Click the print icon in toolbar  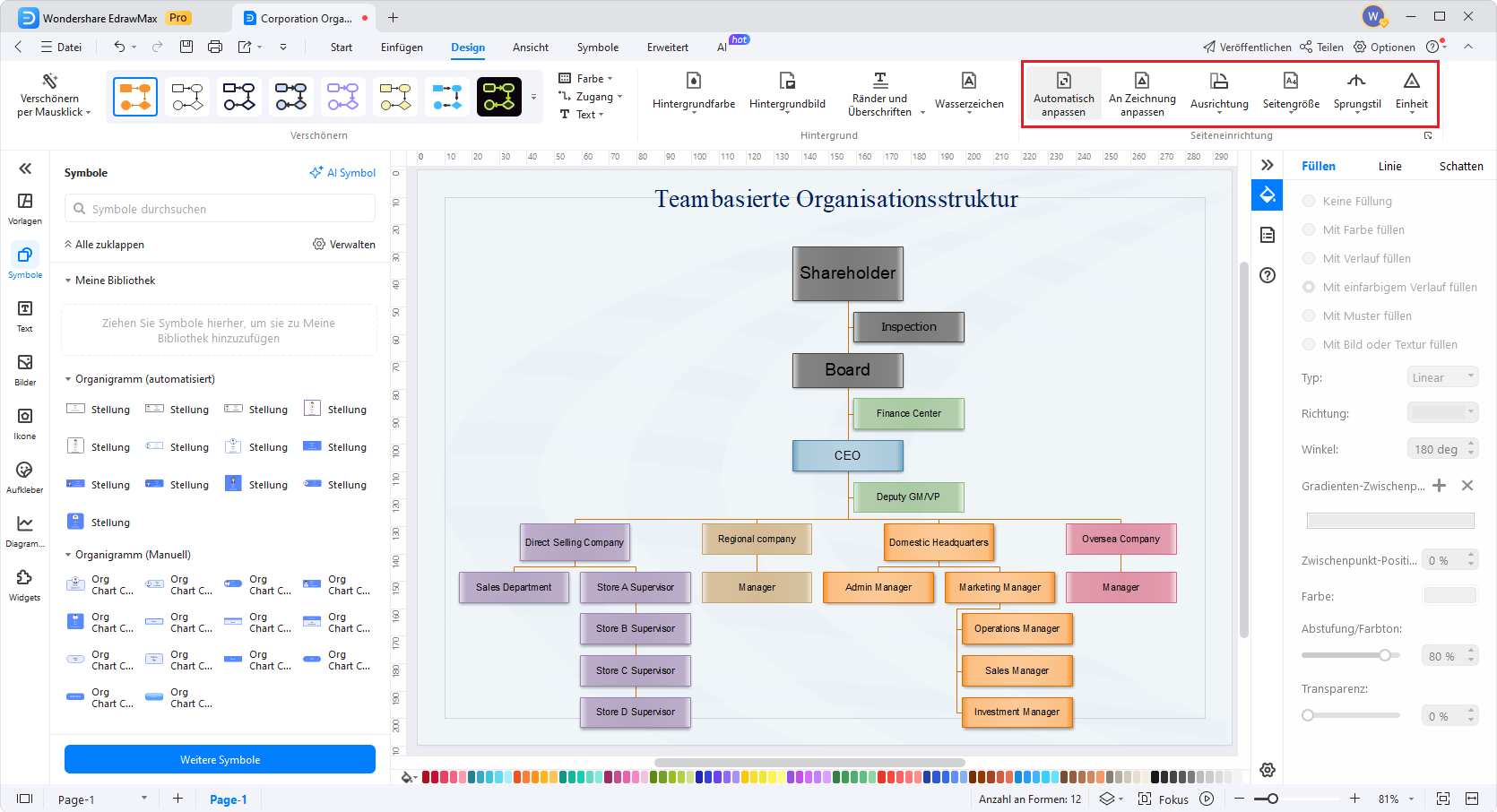pyautogui.click(x=215, y=47)
